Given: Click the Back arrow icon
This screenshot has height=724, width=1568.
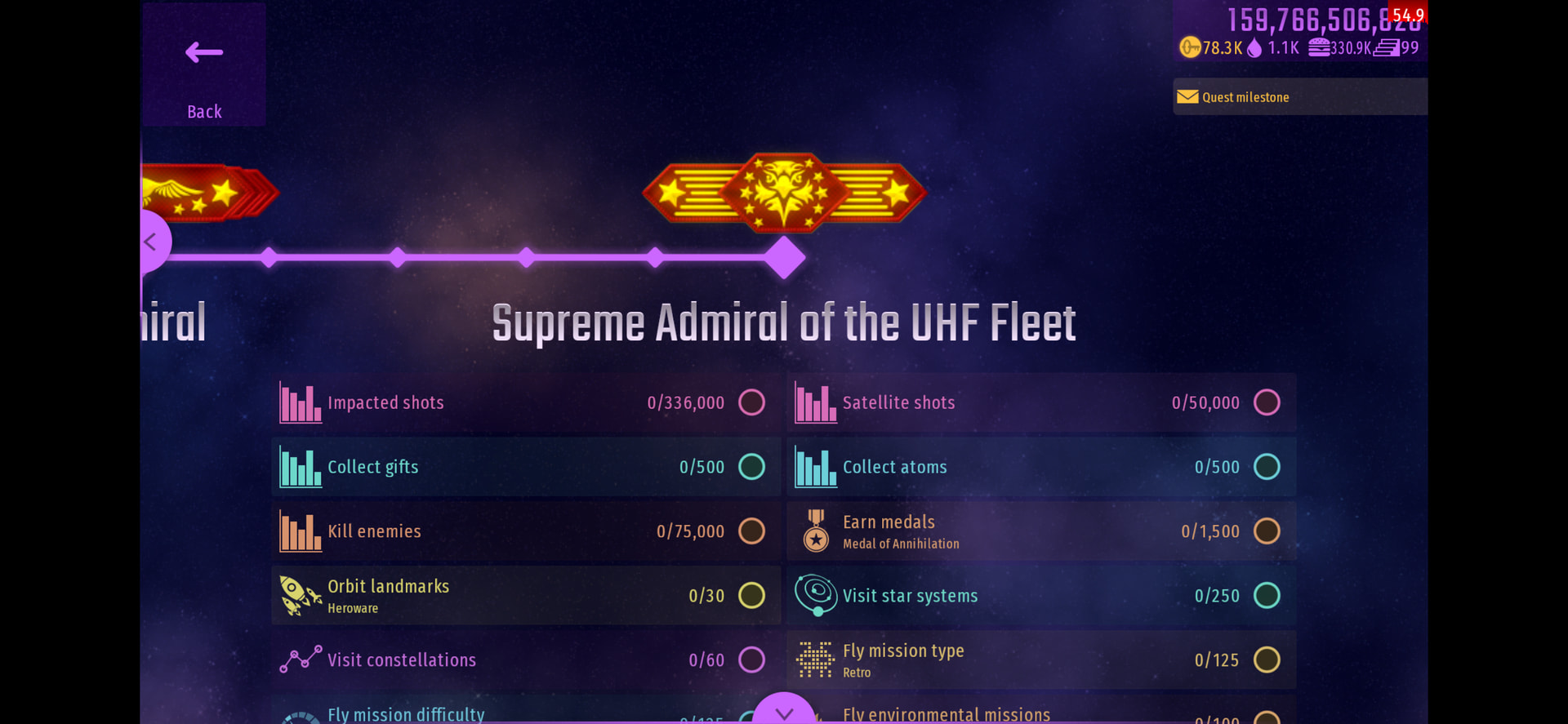Looking at the screenshot, I should (204, 53).
